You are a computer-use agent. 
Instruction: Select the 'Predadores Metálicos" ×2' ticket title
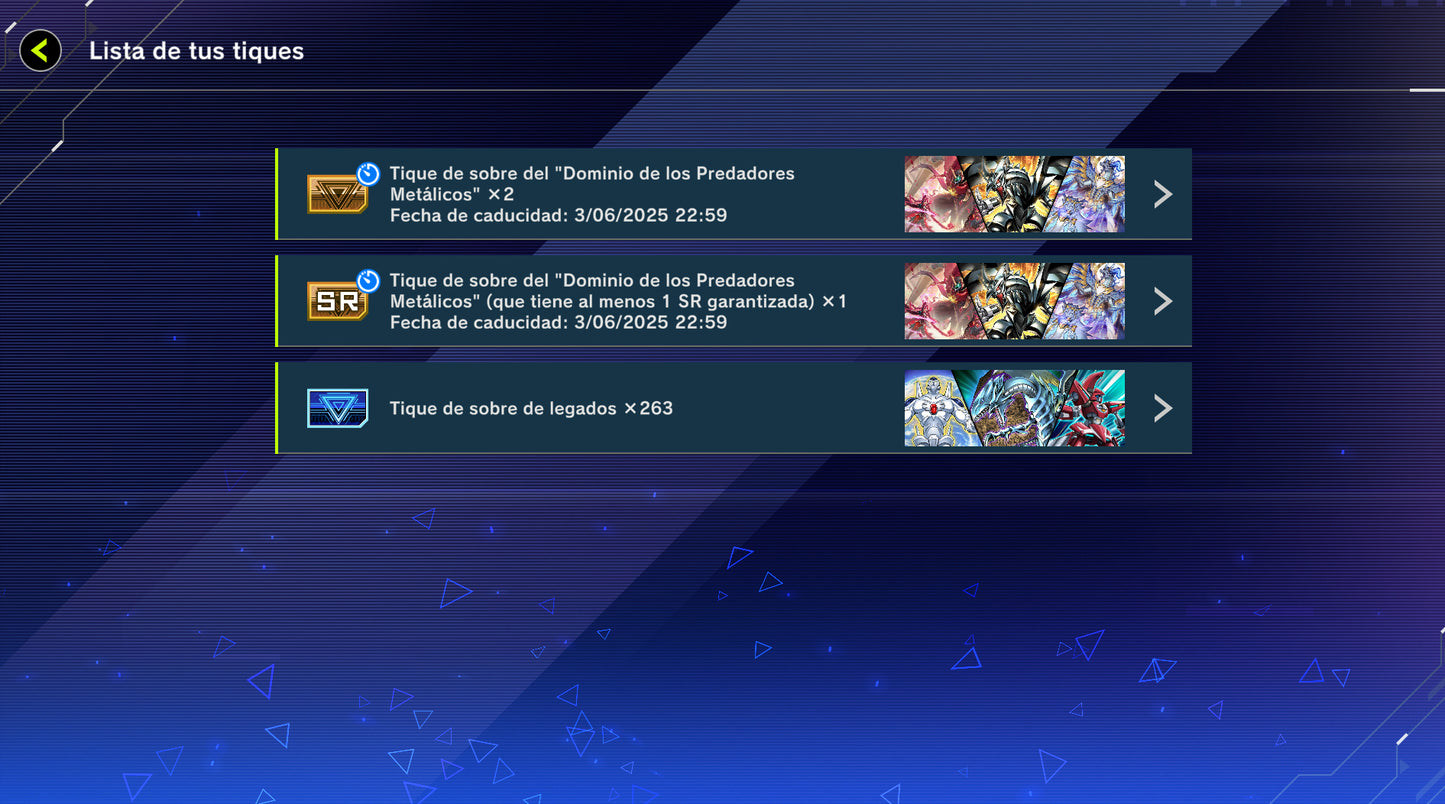coord(592,183)
